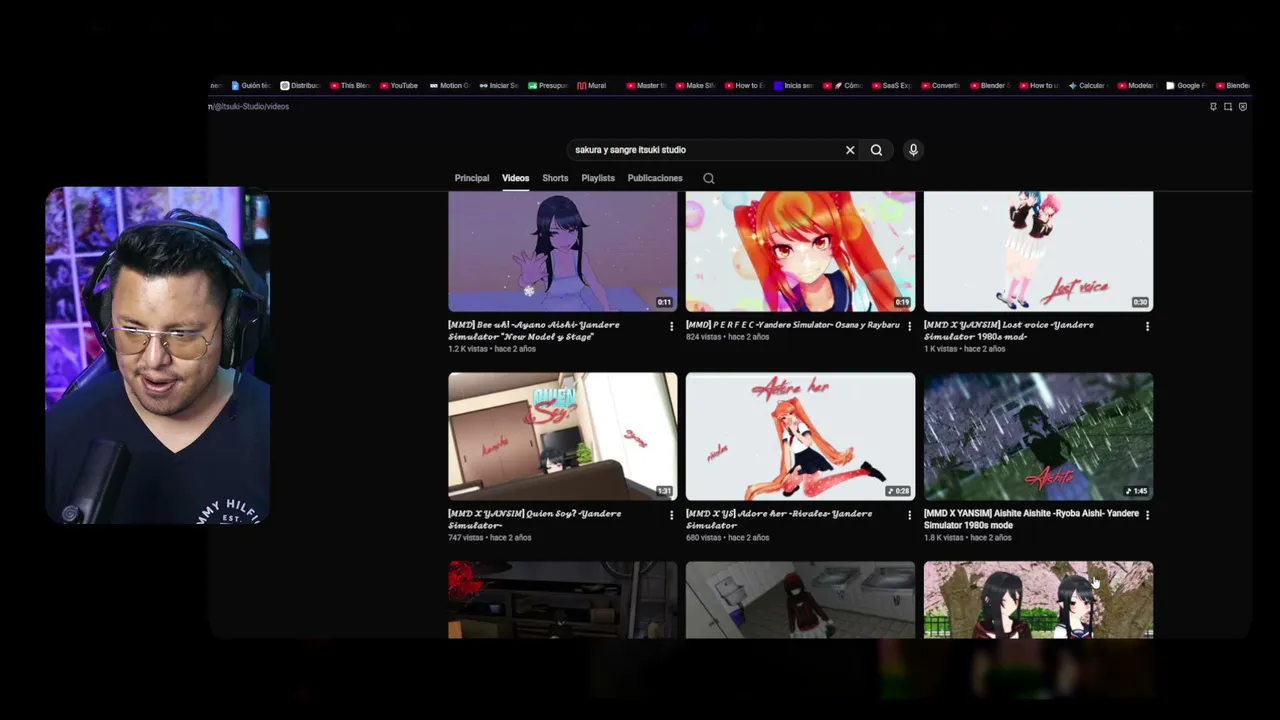Open the Modelar bookmark
Screen dimensions: 1280x720
(x=1136, y=86)
